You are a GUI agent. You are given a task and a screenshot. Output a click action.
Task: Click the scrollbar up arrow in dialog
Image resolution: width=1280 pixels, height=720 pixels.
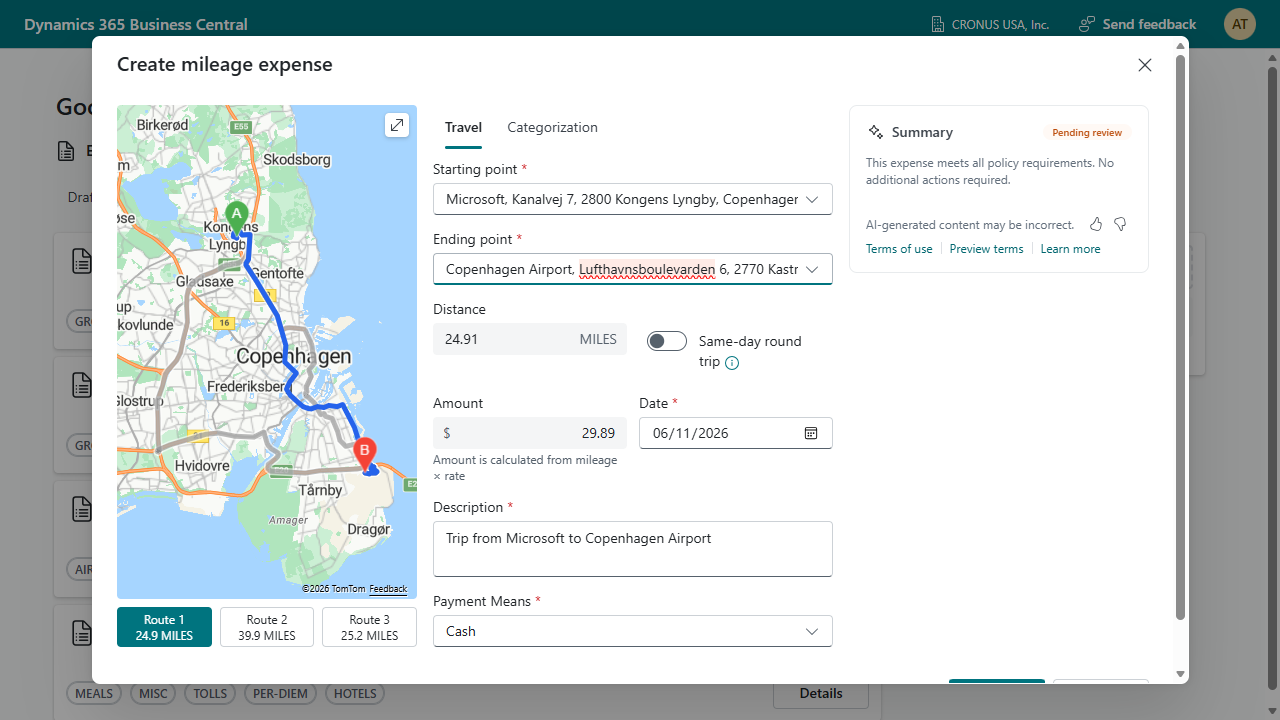point(1181,45)
